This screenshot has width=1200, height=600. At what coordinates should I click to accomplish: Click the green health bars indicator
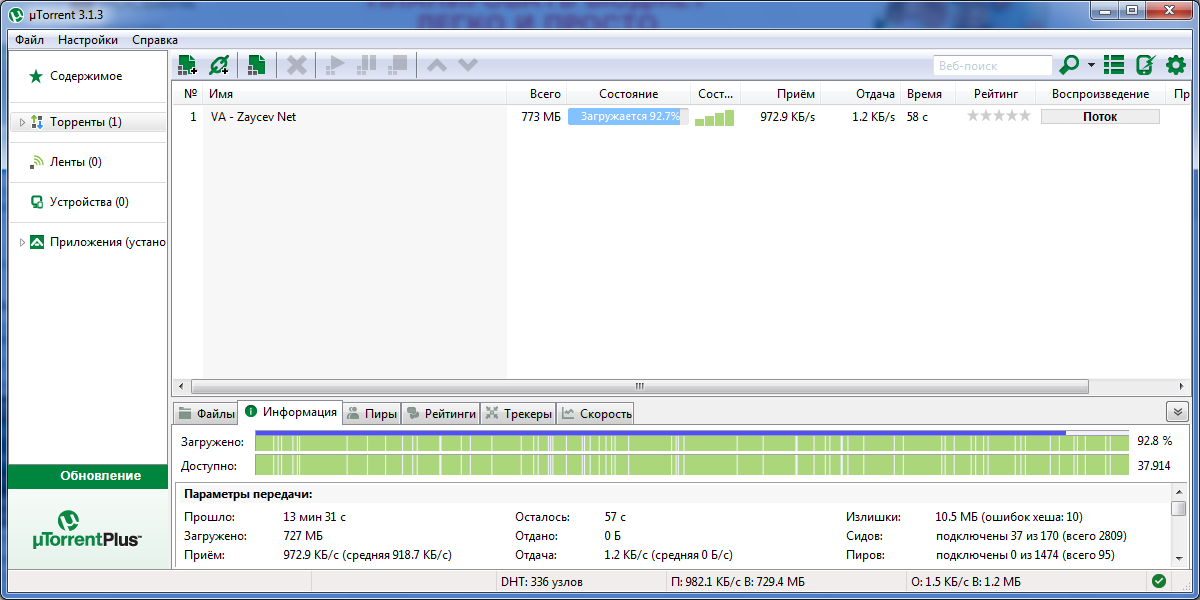tap(715, 117)
